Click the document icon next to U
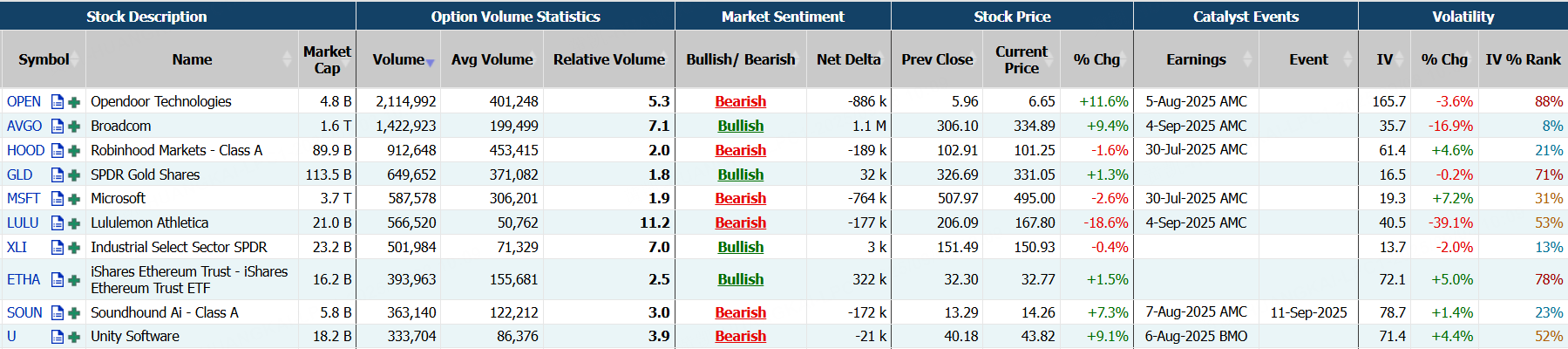 coord(58,337)
